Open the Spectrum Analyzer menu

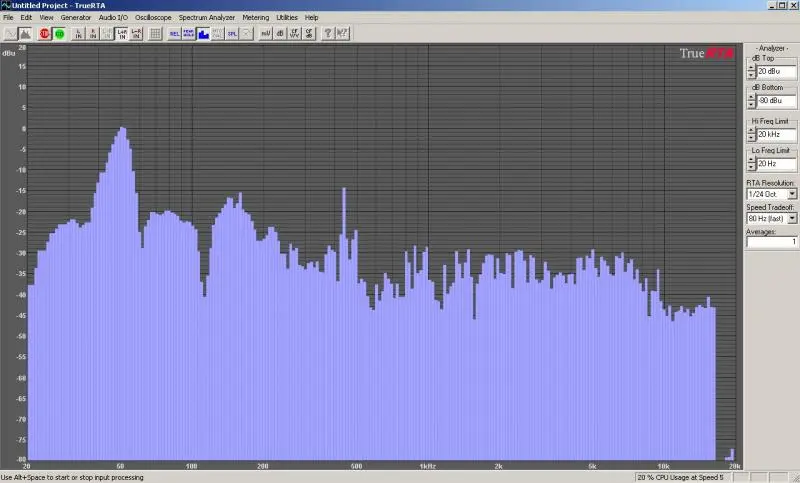point(206,18)
